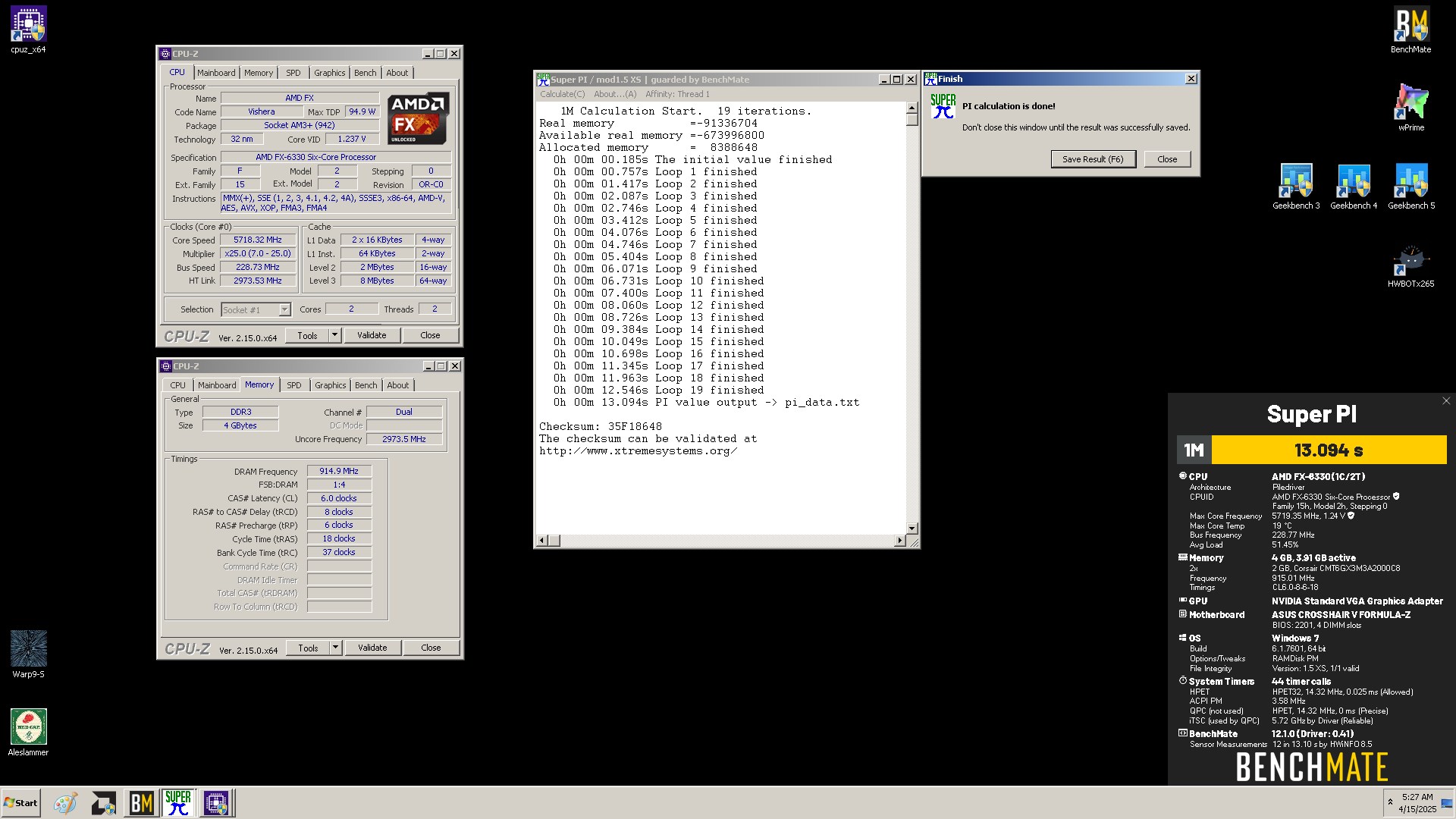Open About tab in upper CPU-Z window
The image size is (1456, 819).
[397, 73]
